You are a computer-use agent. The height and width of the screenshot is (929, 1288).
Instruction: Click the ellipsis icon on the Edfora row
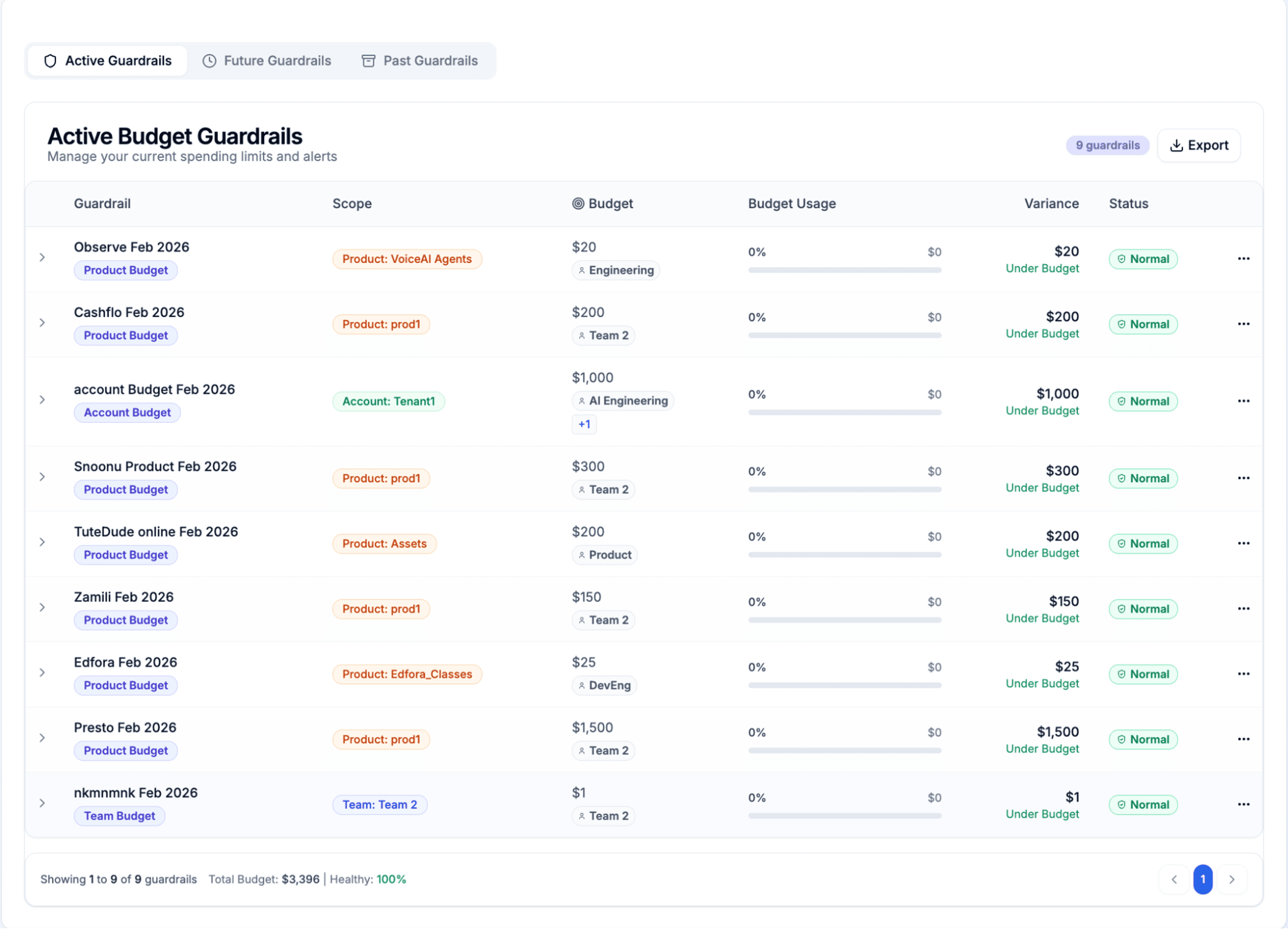(x=1243, y=674)
